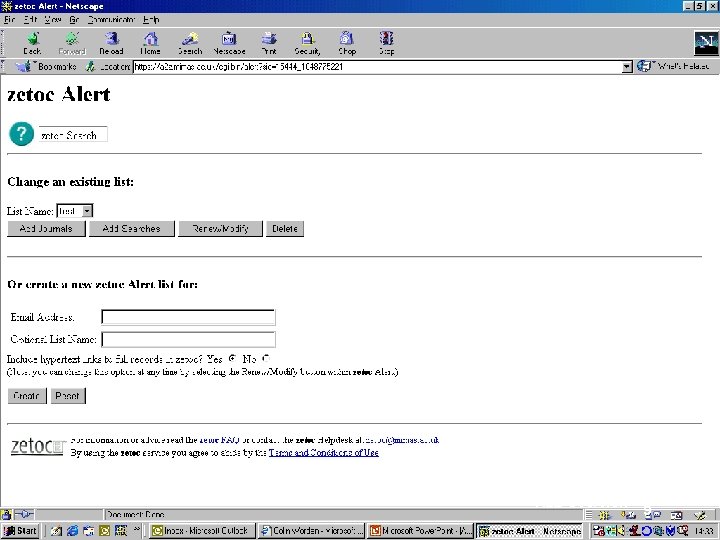Image resolution: width=720 pixels, height=540 pixels.
Task: Click the Add Searches button
Action: point(132,229)
